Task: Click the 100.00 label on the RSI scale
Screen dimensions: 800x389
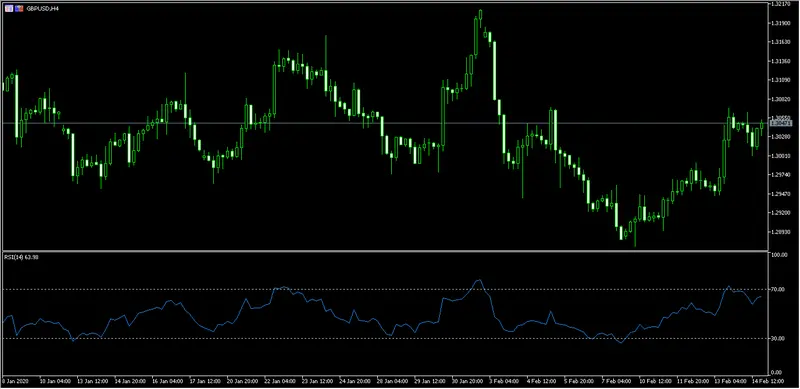Action: (x=779, y=254)
